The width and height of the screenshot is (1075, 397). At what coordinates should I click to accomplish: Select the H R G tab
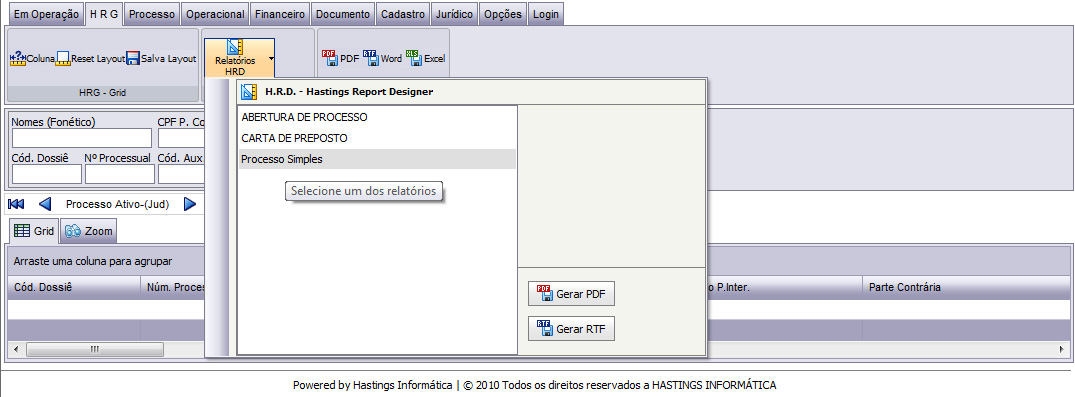tap(104, 14)
